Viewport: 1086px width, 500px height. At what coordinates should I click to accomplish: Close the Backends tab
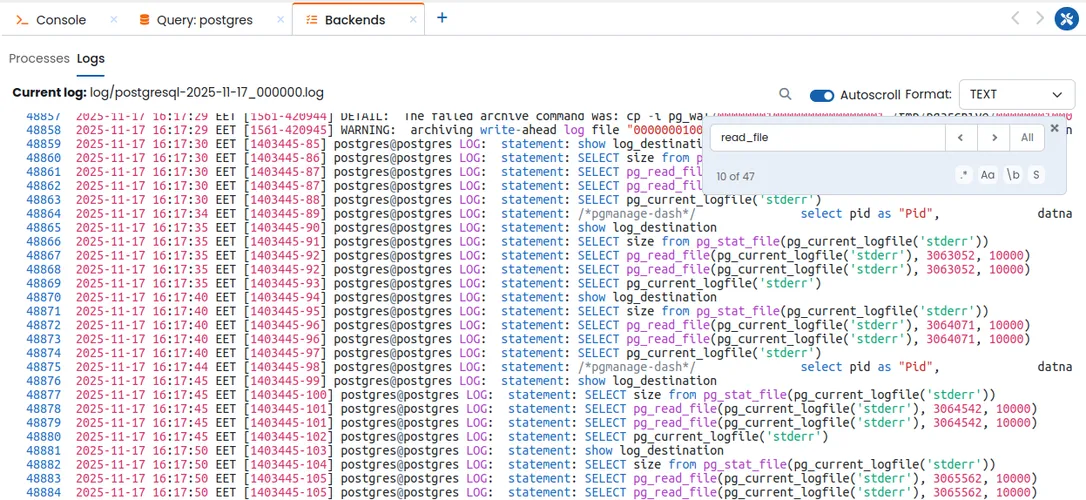(410, 20)
